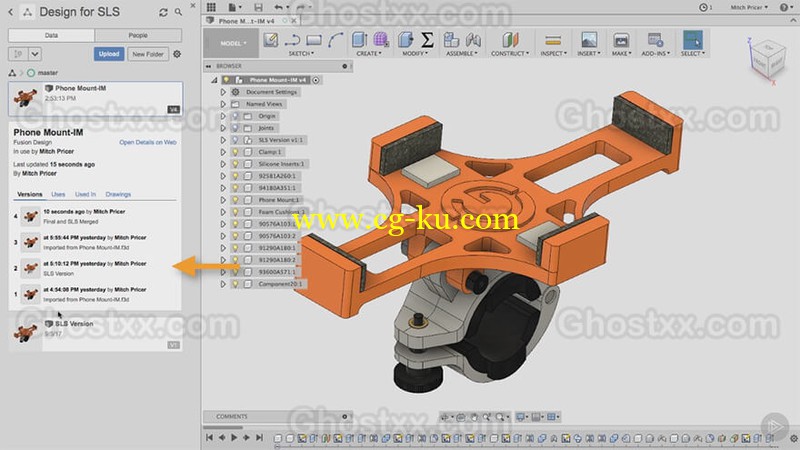Image resolution: width=800 pixels, height=450 pixels.
Task: Expand the Document Settings node
Action: pos(223,92)
